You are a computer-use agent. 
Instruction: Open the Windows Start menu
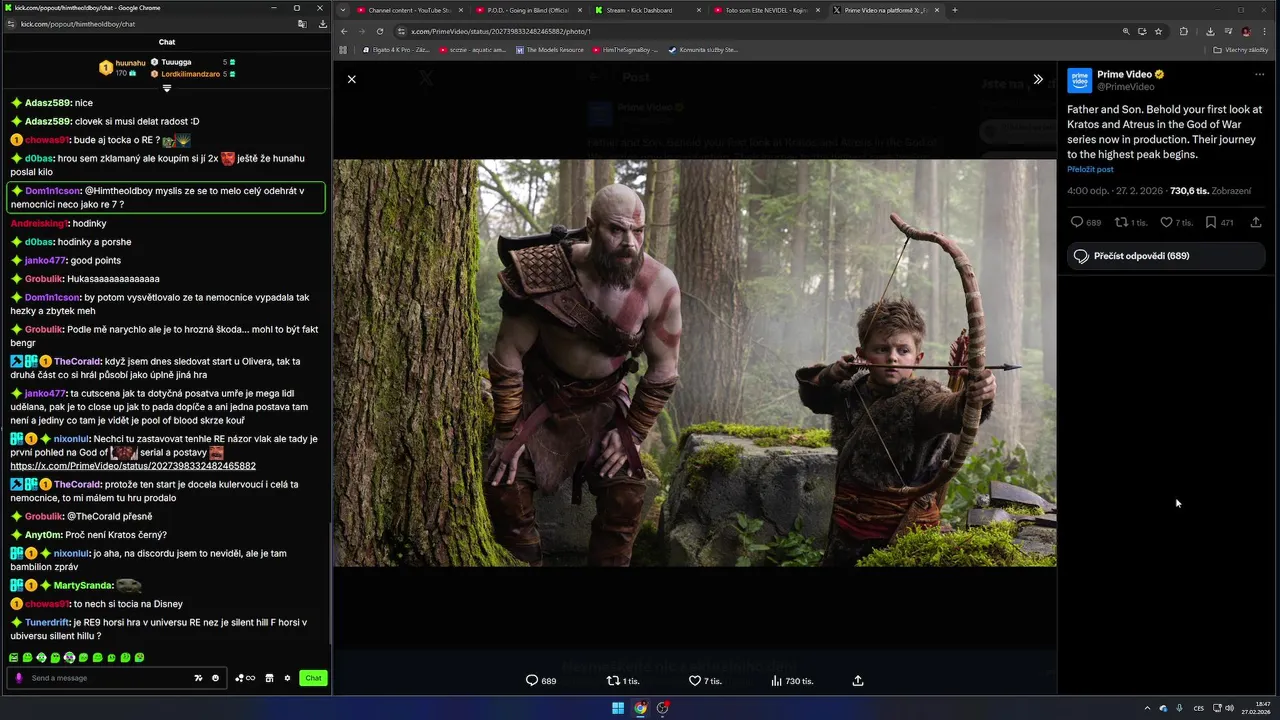618,708
